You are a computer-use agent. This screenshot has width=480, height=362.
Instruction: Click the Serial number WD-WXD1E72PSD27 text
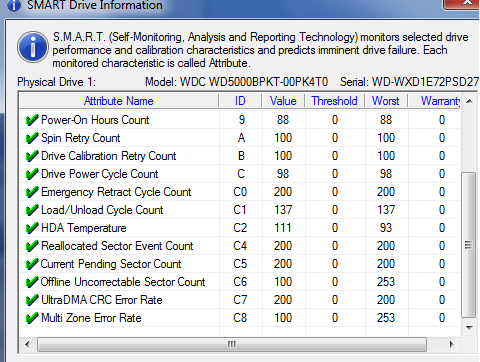point(425,82)
